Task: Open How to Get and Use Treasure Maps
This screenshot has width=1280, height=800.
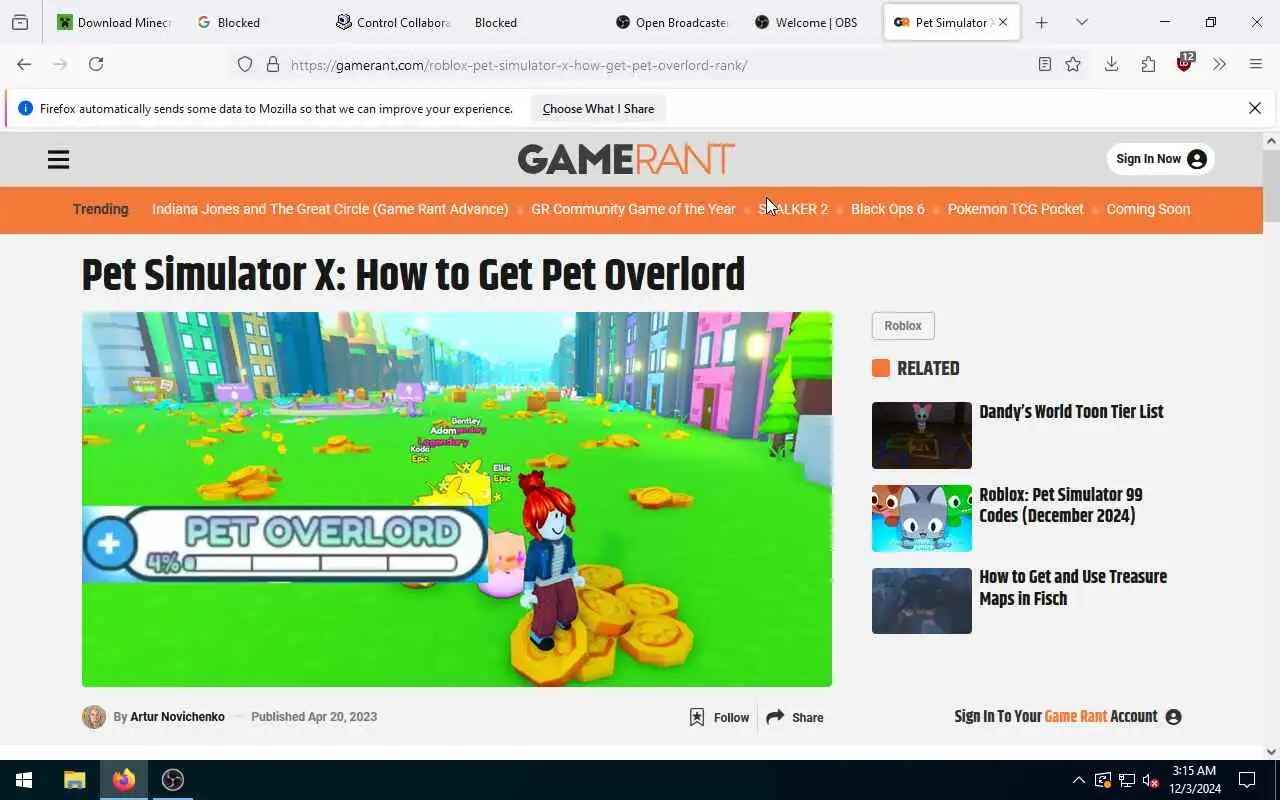Action: tap(1073, 588)
